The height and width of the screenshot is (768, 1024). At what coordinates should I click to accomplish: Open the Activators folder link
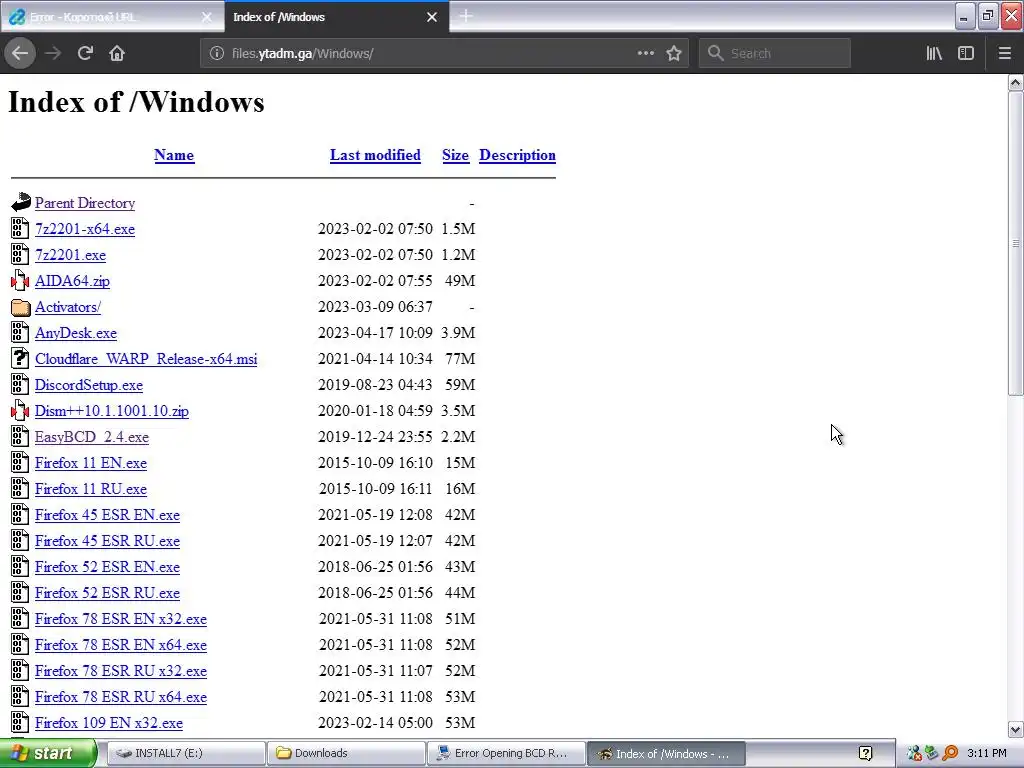(68, 307)
